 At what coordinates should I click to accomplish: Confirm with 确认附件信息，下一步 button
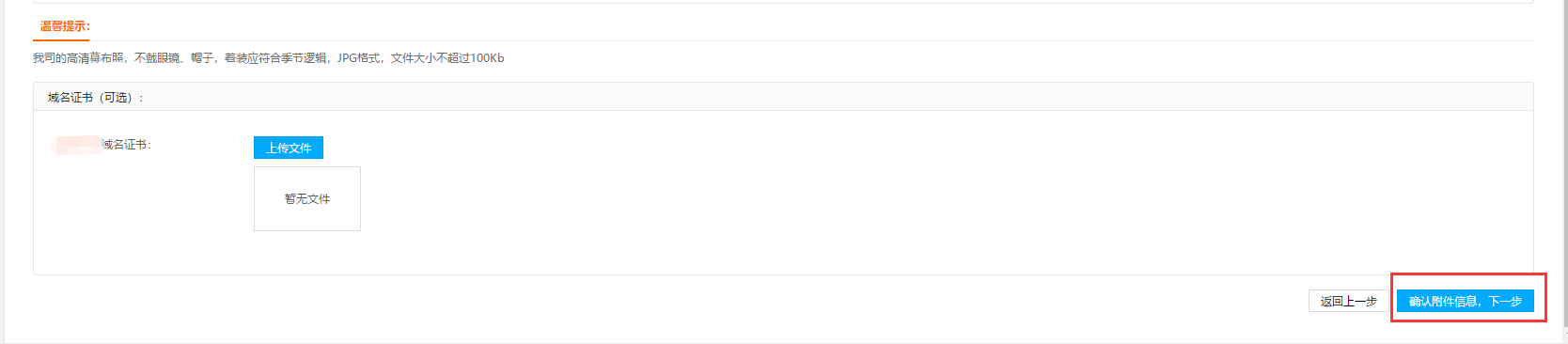[1465, 301]
